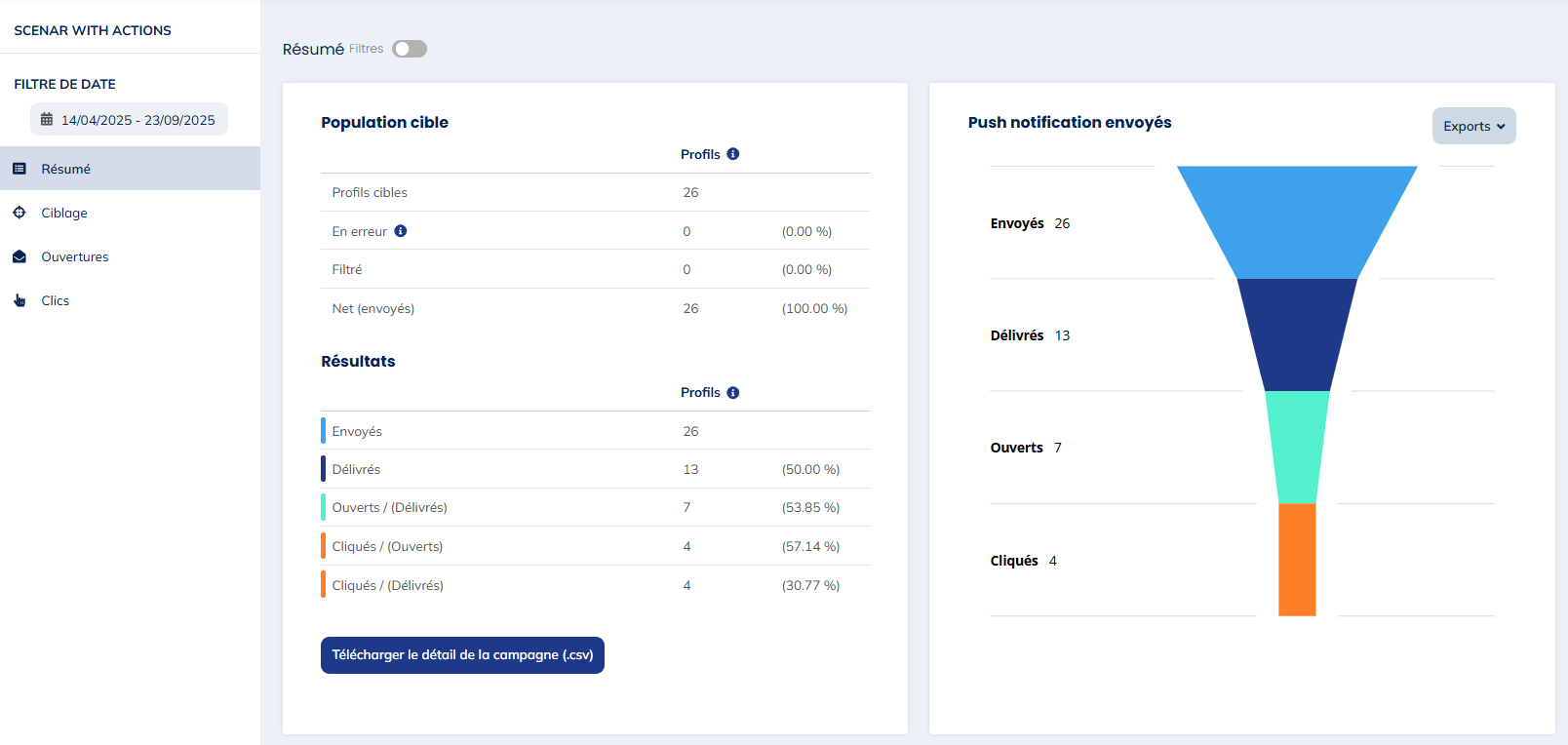Click the Résumé list icon in sidebar

pyautogui.click(x=20, y=169)
